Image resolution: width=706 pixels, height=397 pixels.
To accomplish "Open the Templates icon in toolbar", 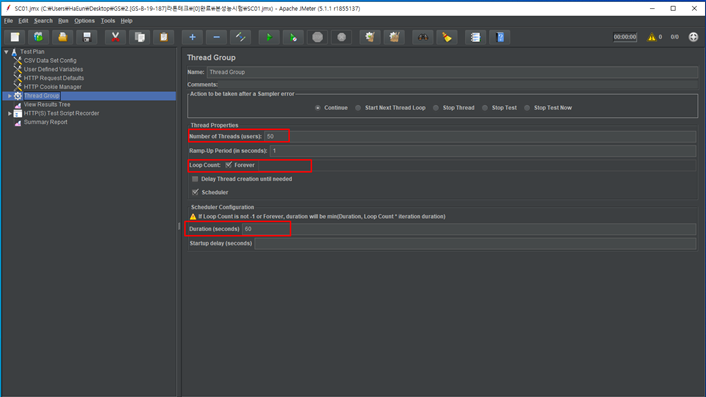I will click(x=39, y=37).
